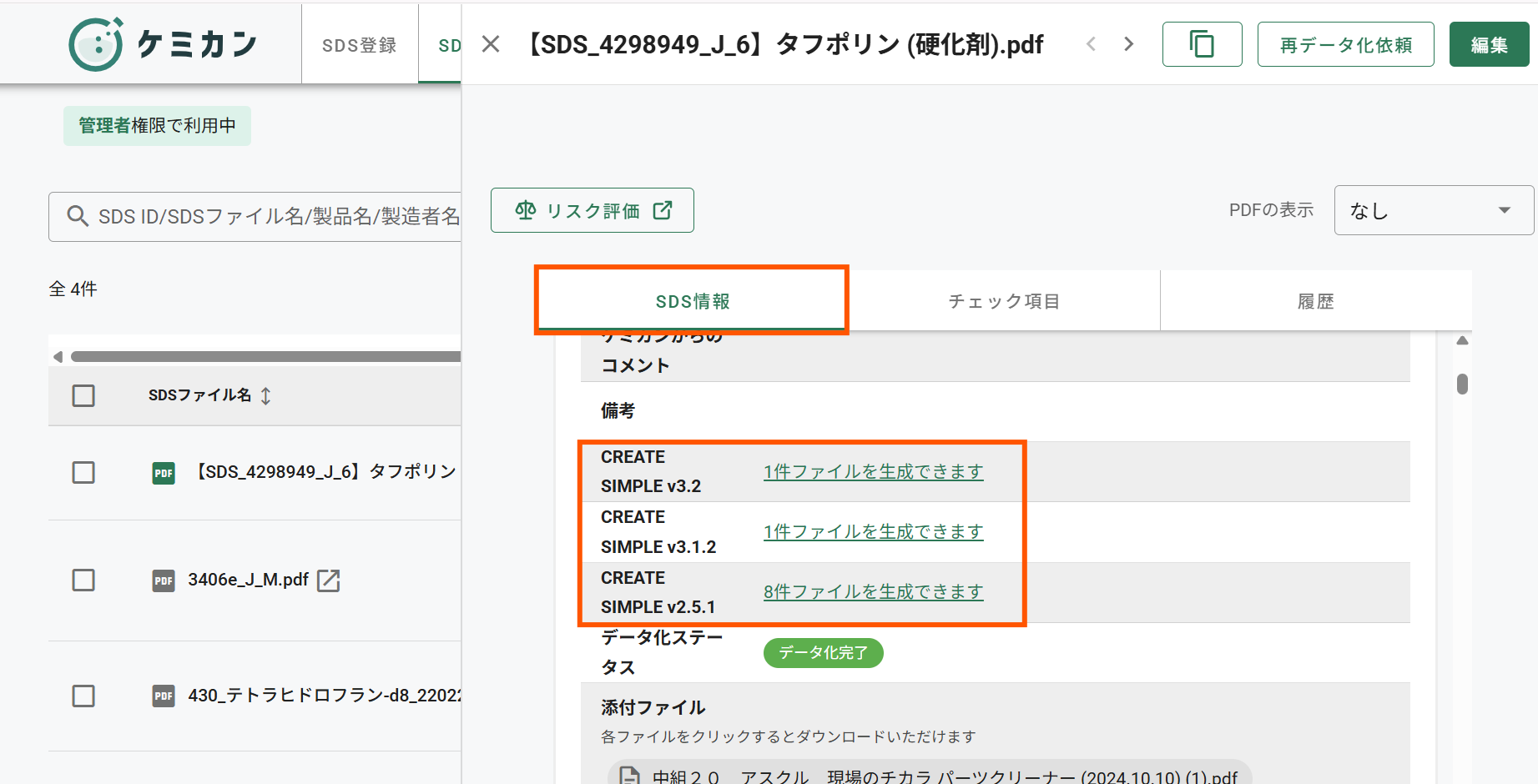1538x784 pixels.
Task: Switch to the SDS情報 tab
Action: pos(692,301)
